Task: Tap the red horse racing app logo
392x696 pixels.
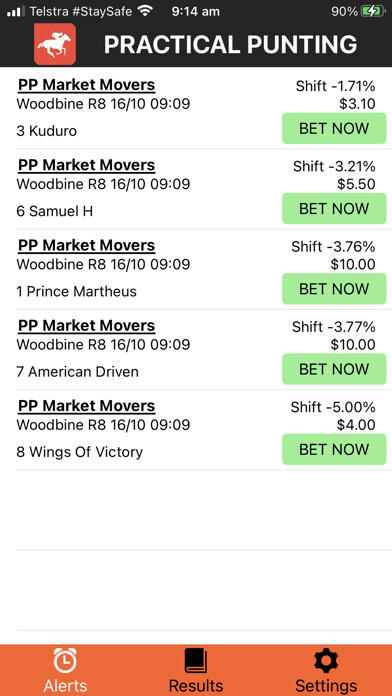Action: (x=55, y=44)
